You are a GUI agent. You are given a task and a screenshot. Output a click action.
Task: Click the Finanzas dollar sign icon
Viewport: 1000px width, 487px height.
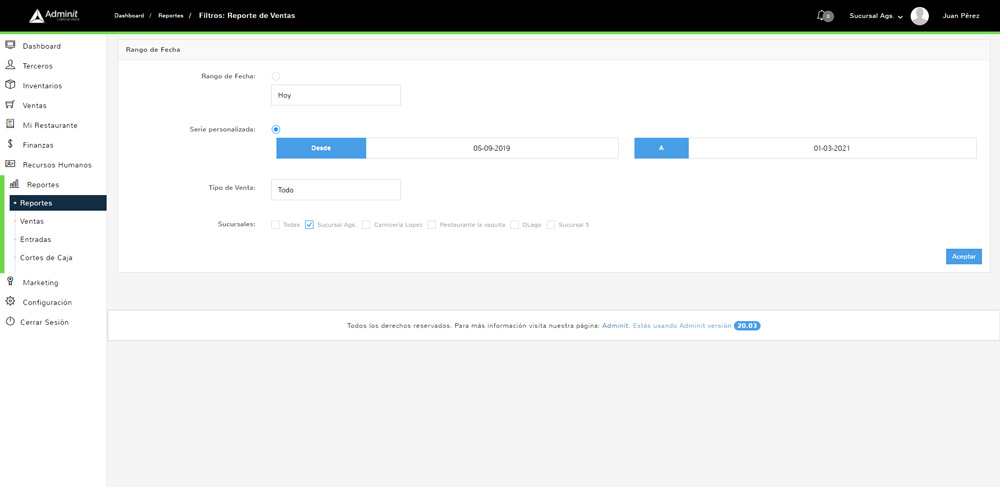pyautogui.click(x=10, y=145)
